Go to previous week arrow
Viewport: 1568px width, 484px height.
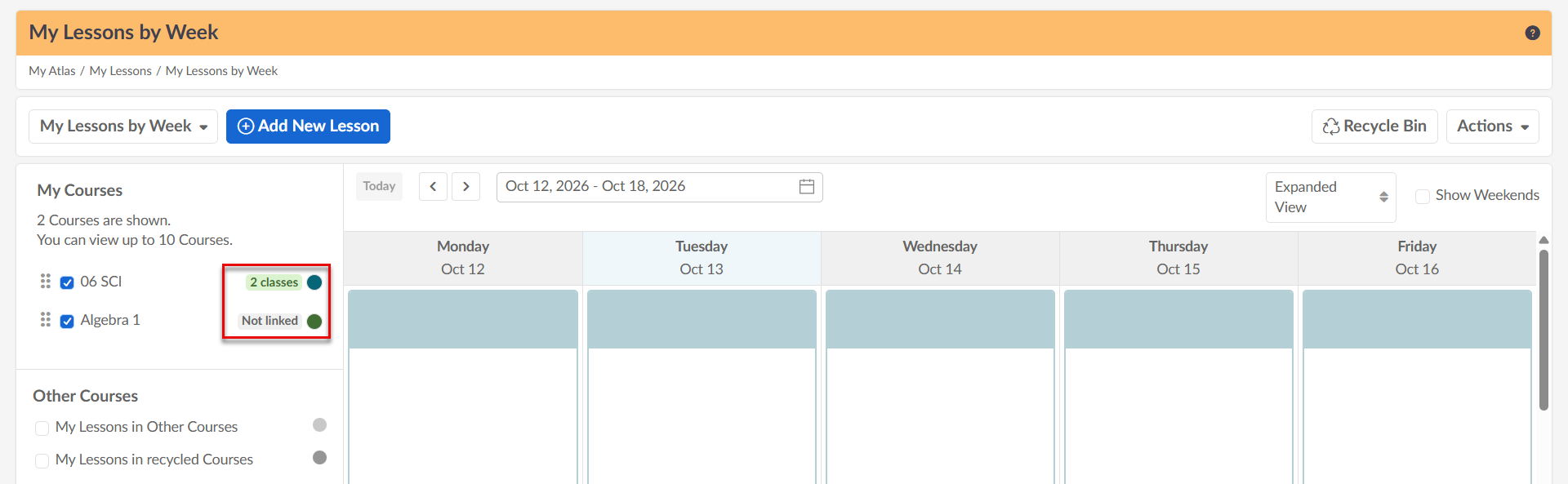coord(433,186)
